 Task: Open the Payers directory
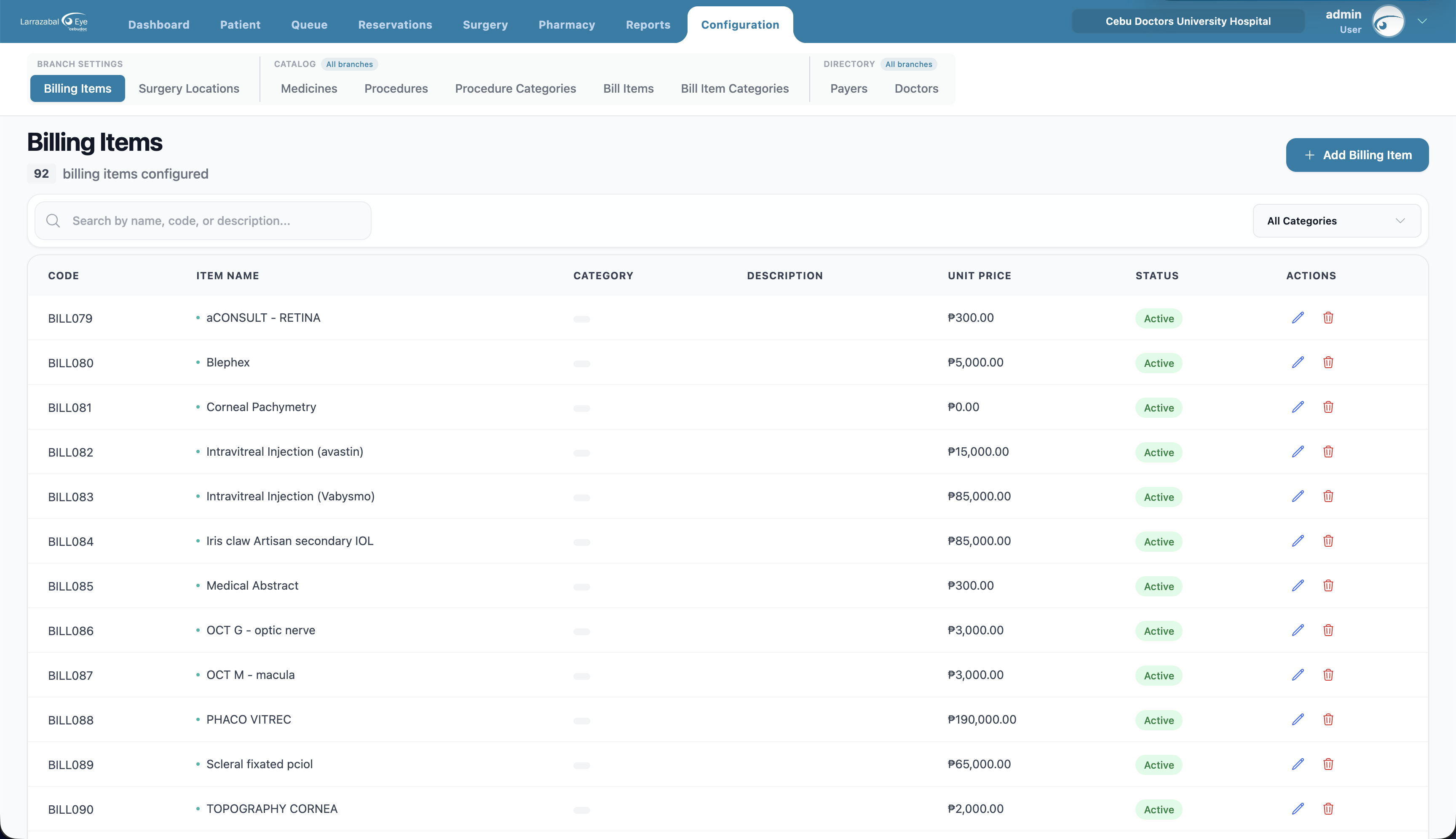point(848,88)
